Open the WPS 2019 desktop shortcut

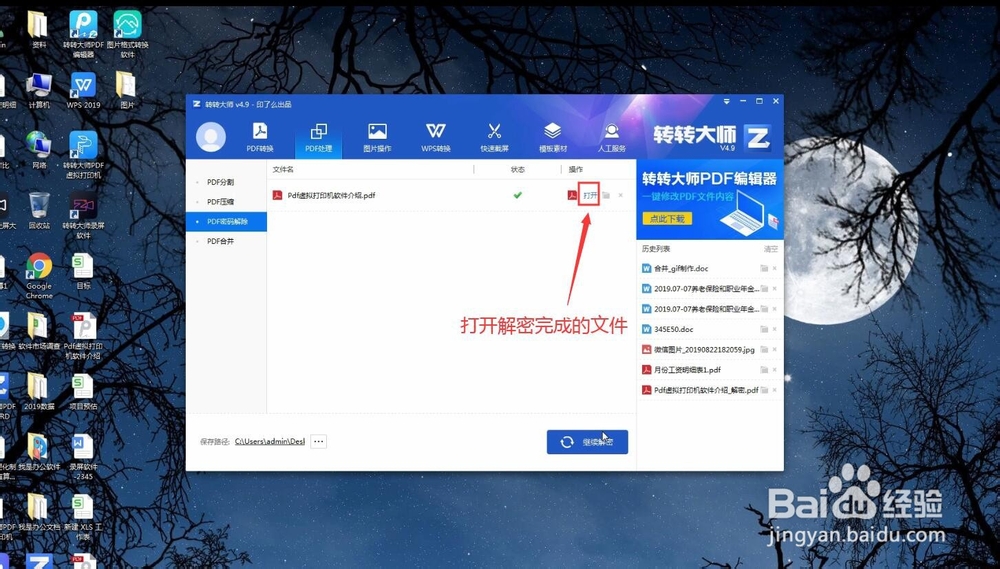click(x=83, y=90)
